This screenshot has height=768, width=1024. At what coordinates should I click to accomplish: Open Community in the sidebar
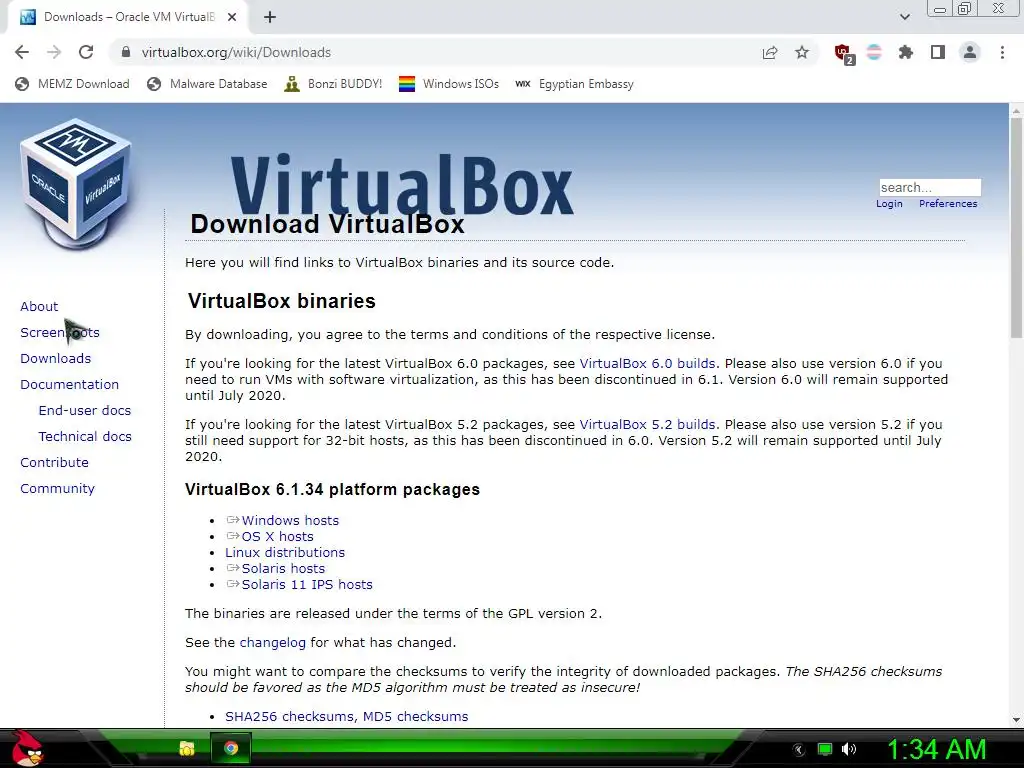(57, 488)
